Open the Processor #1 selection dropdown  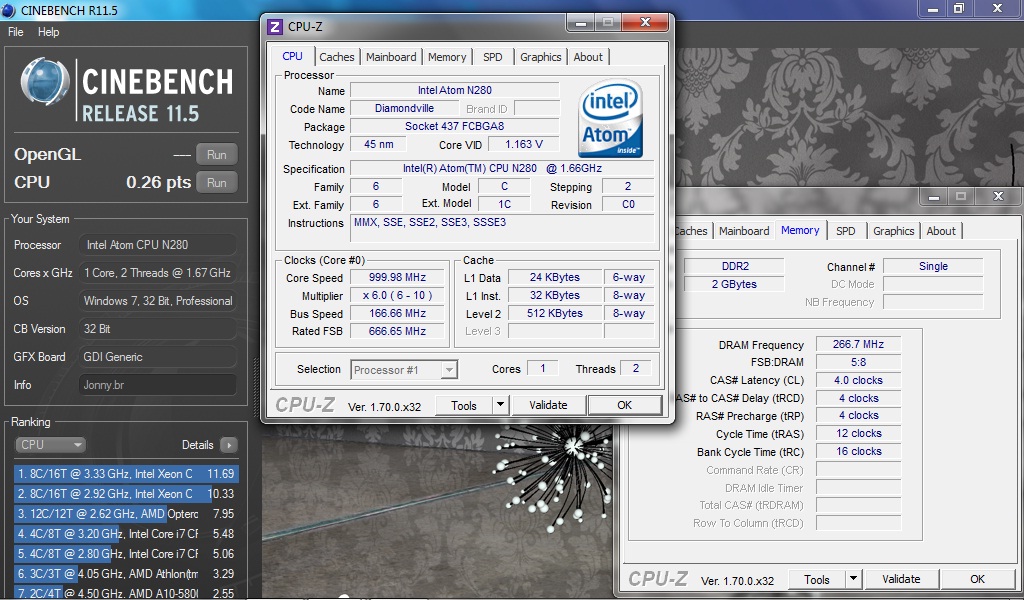[x=404, y=370]
